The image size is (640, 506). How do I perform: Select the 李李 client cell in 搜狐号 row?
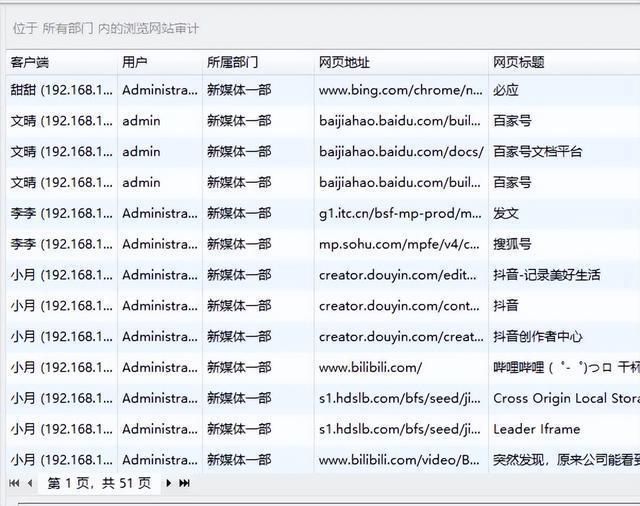(62, 244)
